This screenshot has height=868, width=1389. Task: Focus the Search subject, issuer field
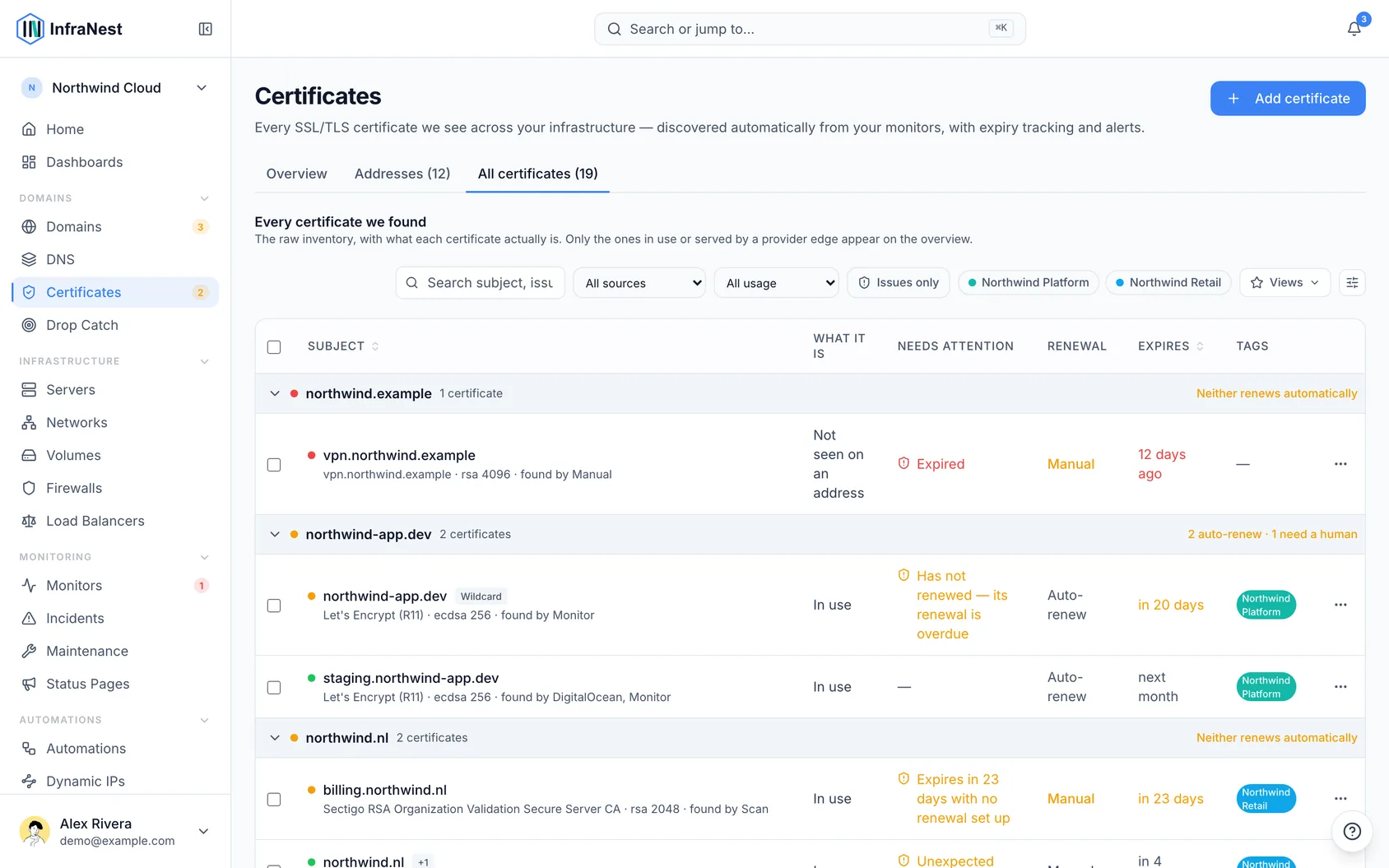(x=481, y=282)
